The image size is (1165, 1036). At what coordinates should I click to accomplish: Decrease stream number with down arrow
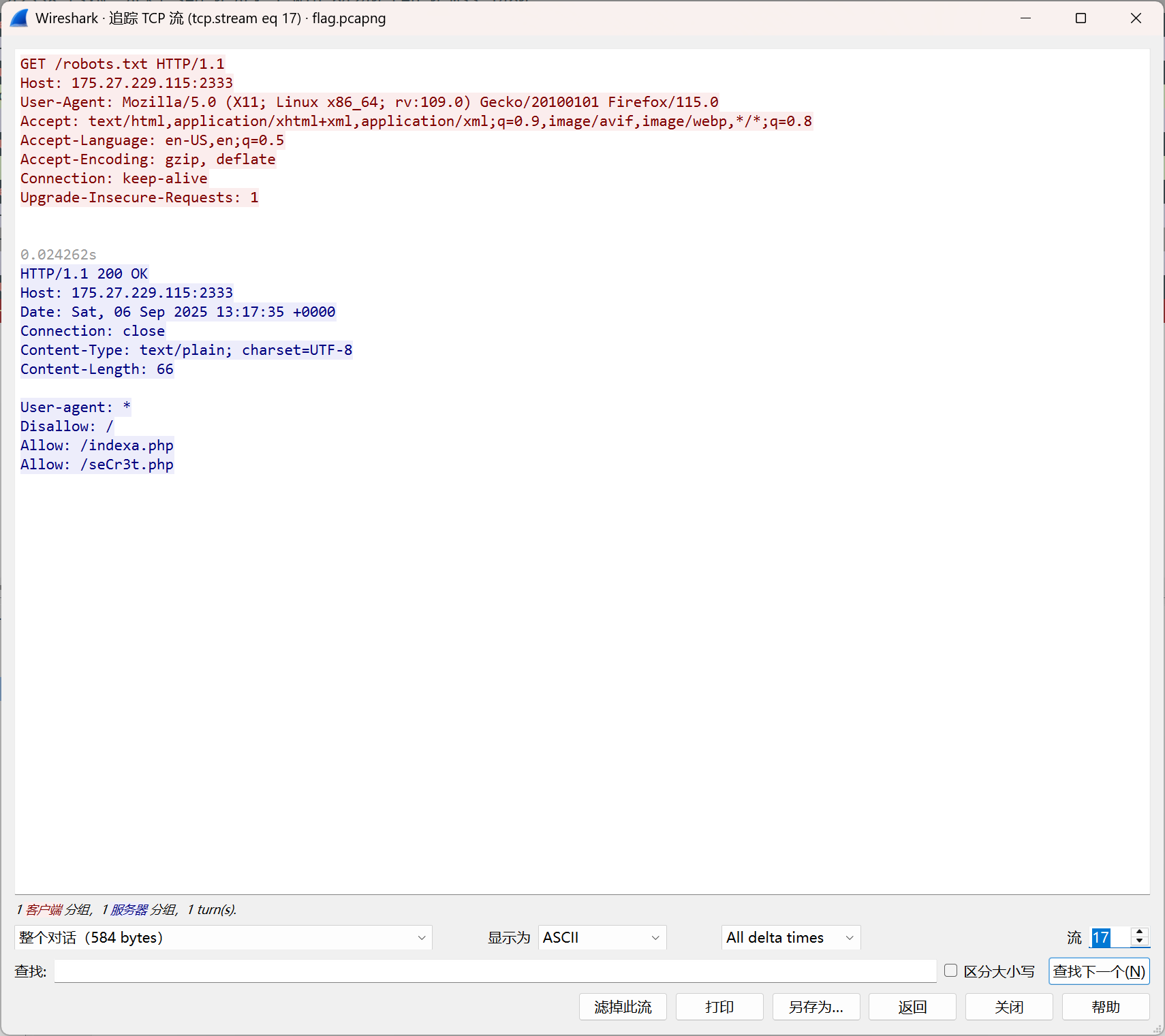(x=1140, y=942)
